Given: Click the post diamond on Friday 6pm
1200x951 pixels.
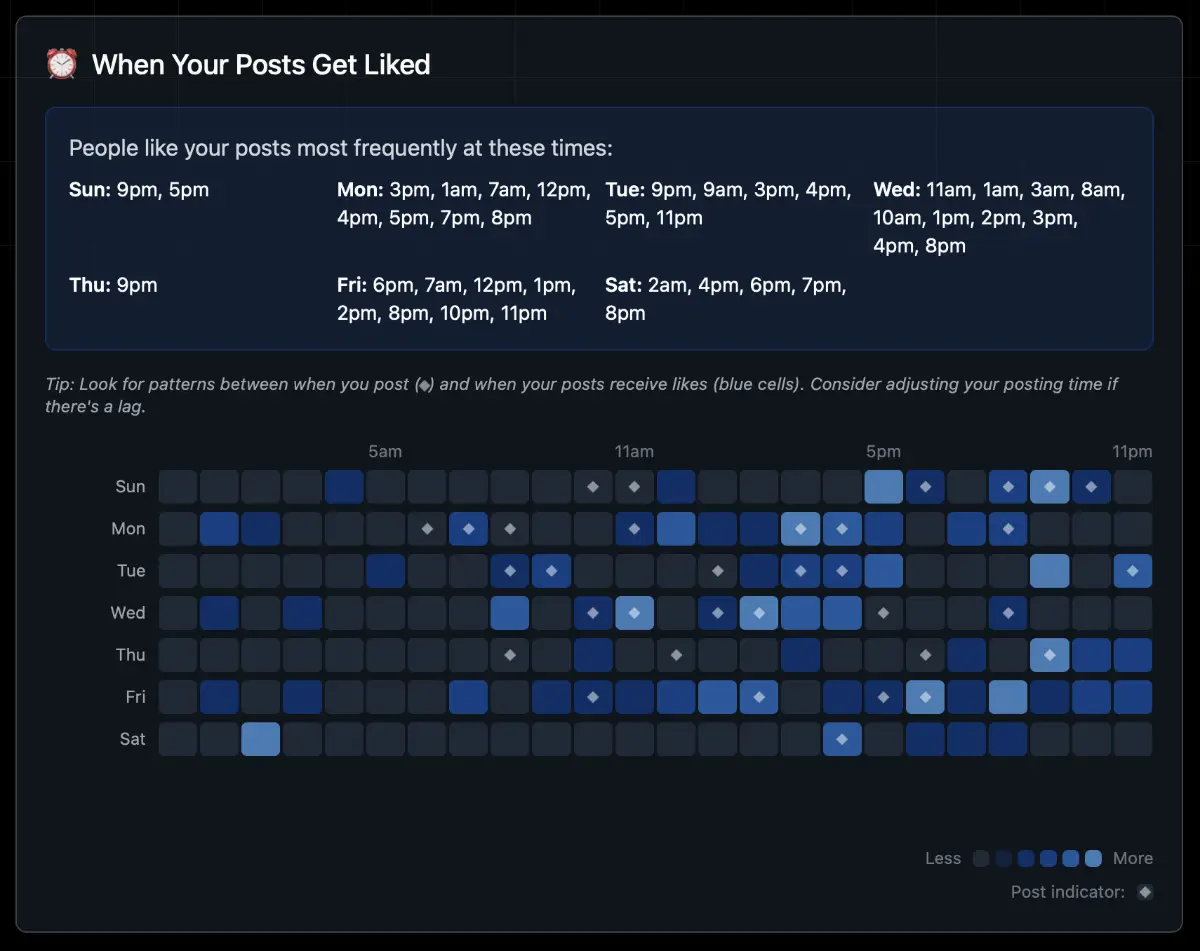Looking at the screenshot, I should tap(925, 697).
